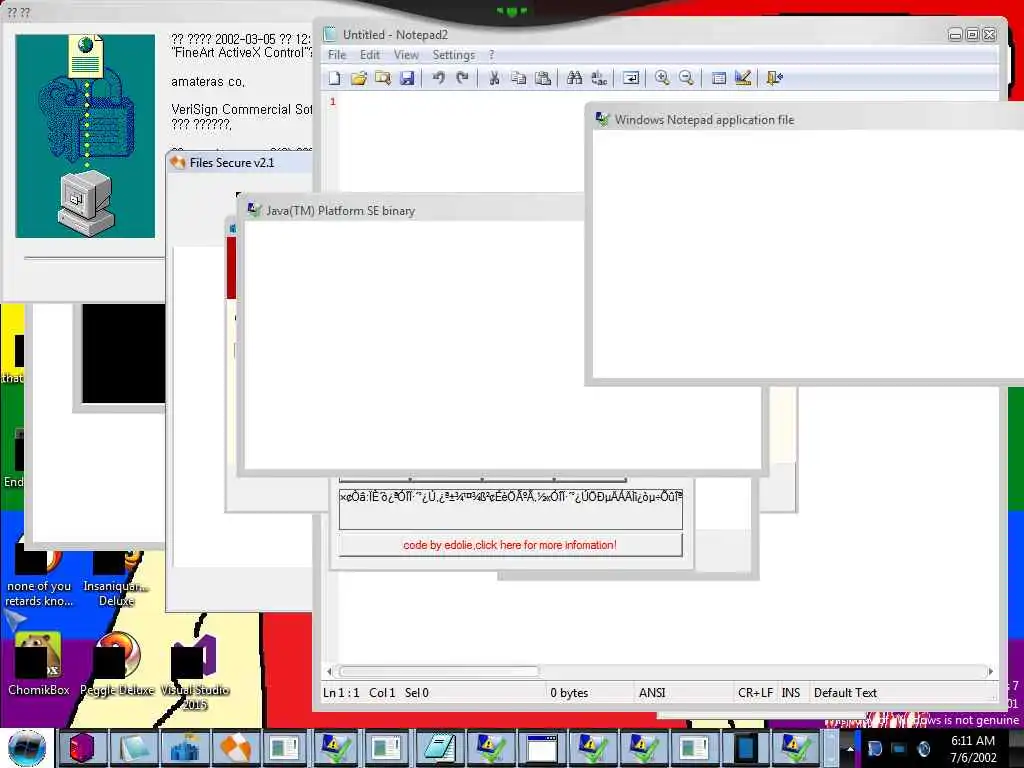
Task: Click 'Col 1' in the status bar
Action: click(x=382, y=693)
